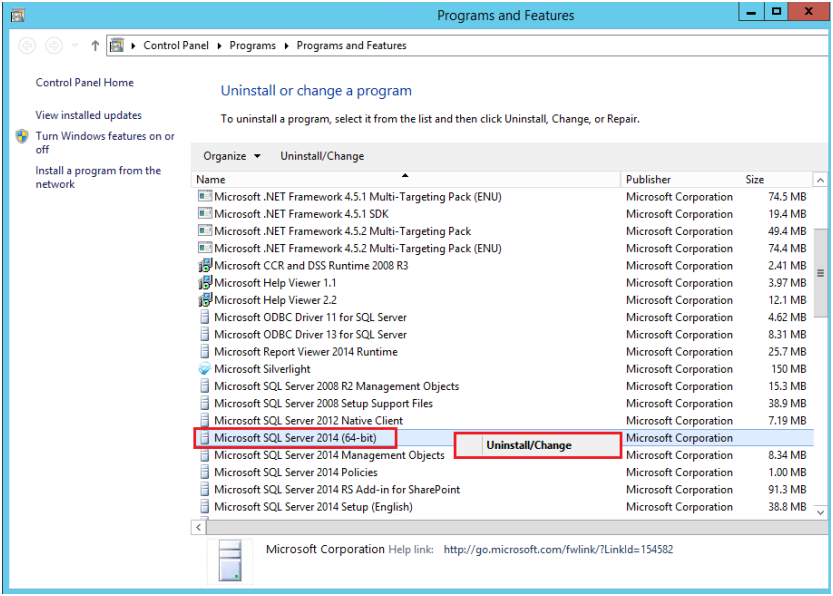
Task: Select Microsoft SQL Server 2014 Management Objects
Action: click(329, 455)
